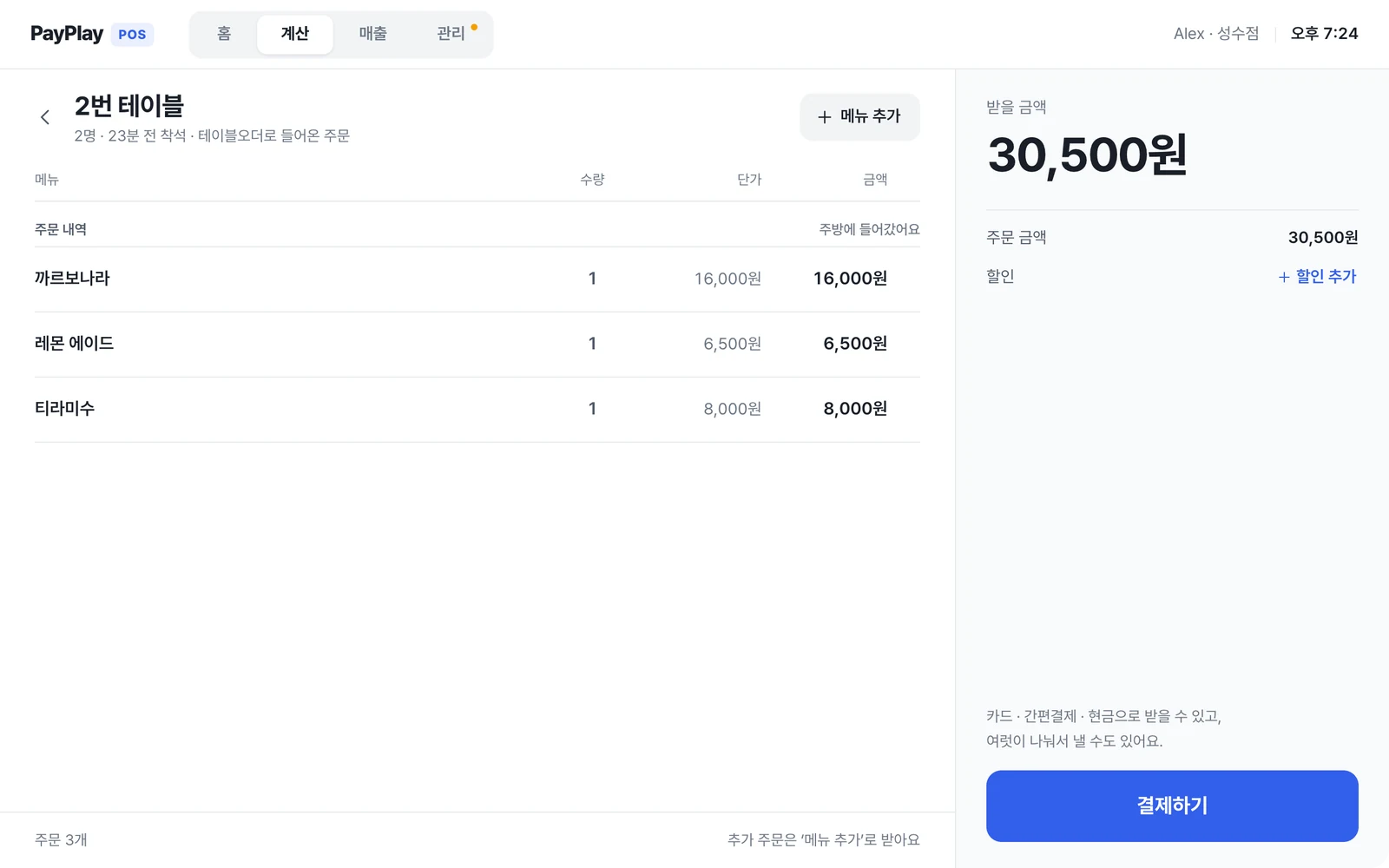Open the 홈 tab
Screen dimensions: 1389x868
(224, 34)
